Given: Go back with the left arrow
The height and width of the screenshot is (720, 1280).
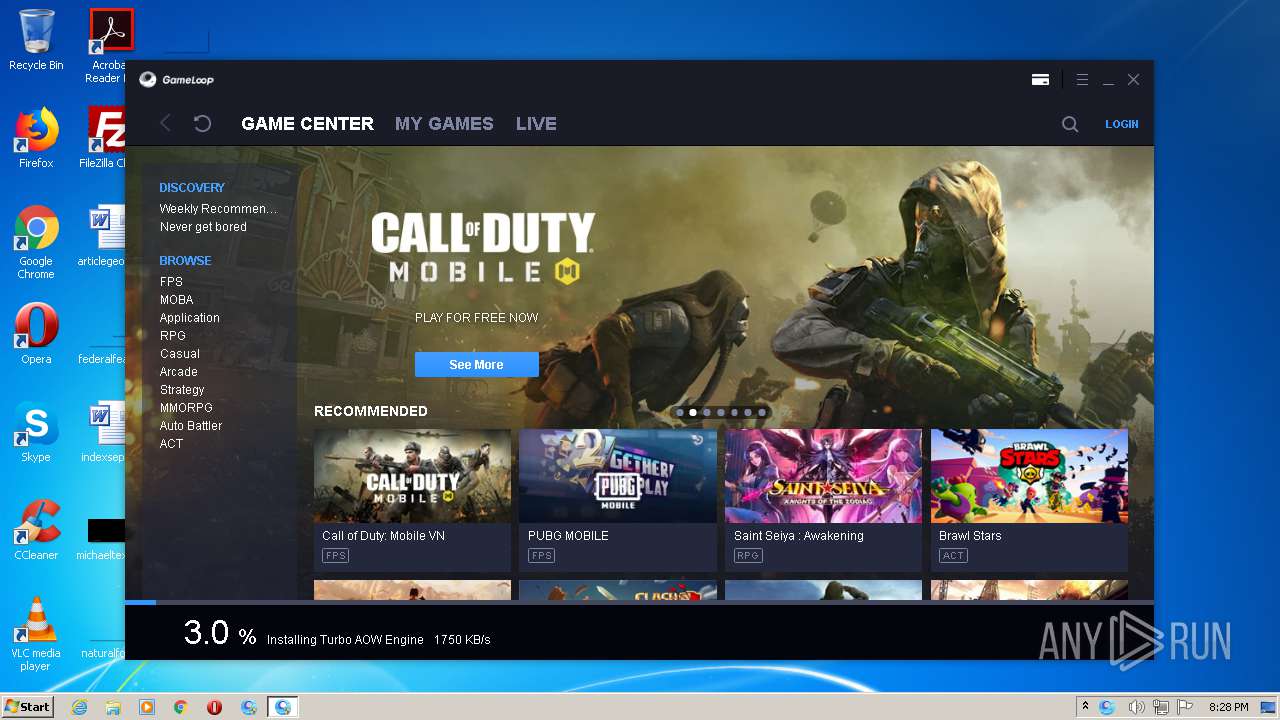Looking at the screenshot, I should [x=166, y=123].
